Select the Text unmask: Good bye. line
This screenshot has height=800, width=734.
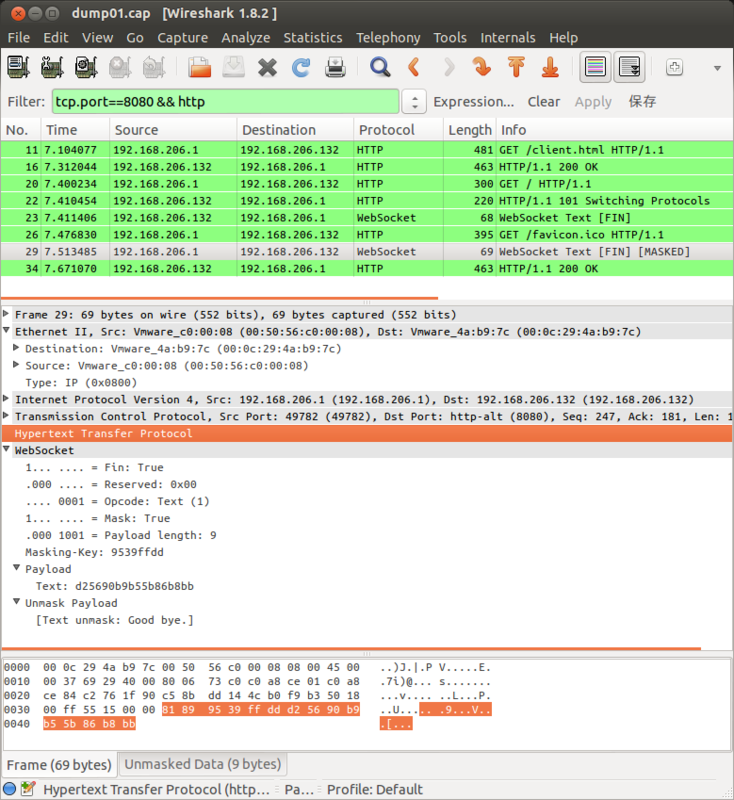(114, 620)
